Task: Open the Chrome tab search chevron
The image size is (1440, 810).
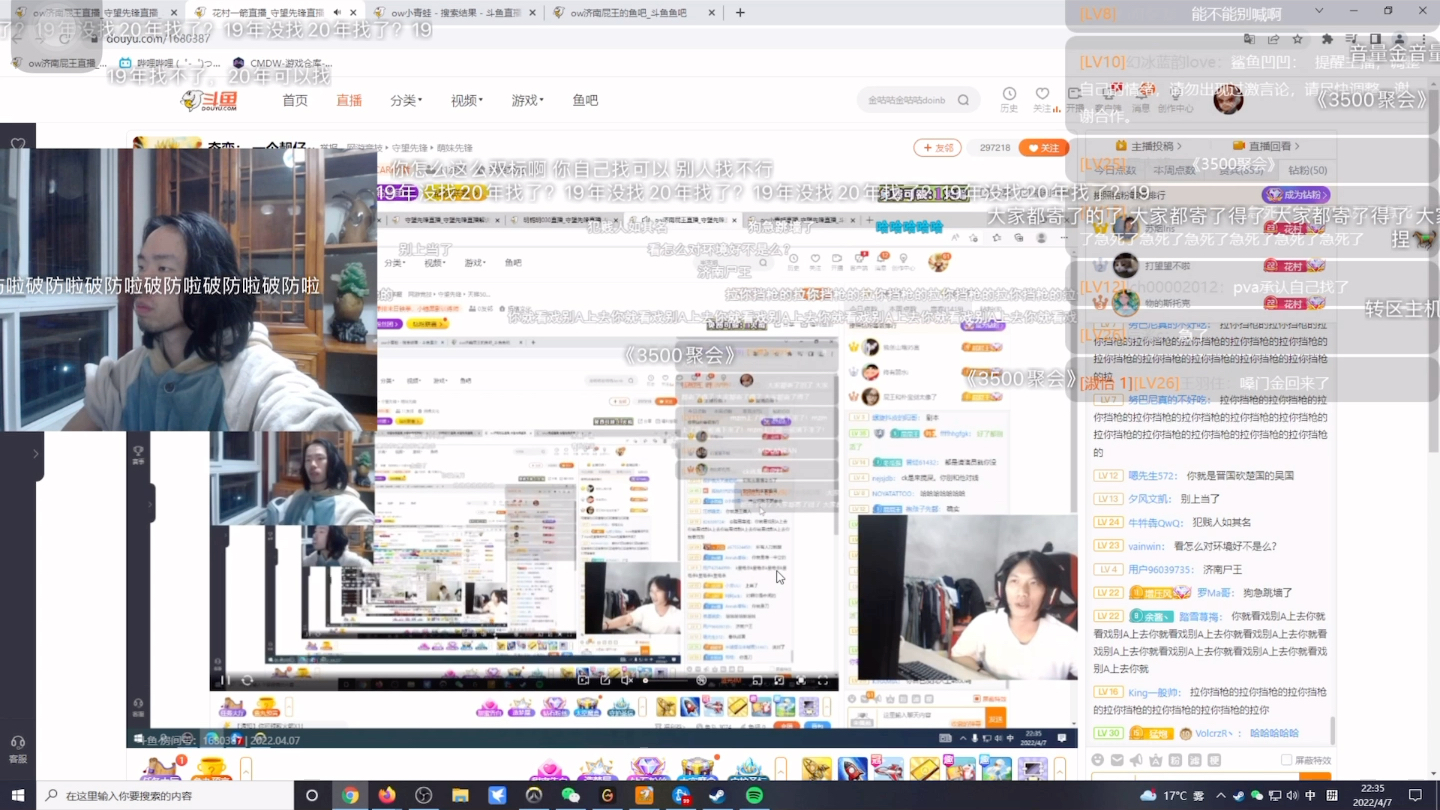Action: [x=1319, y=11]
